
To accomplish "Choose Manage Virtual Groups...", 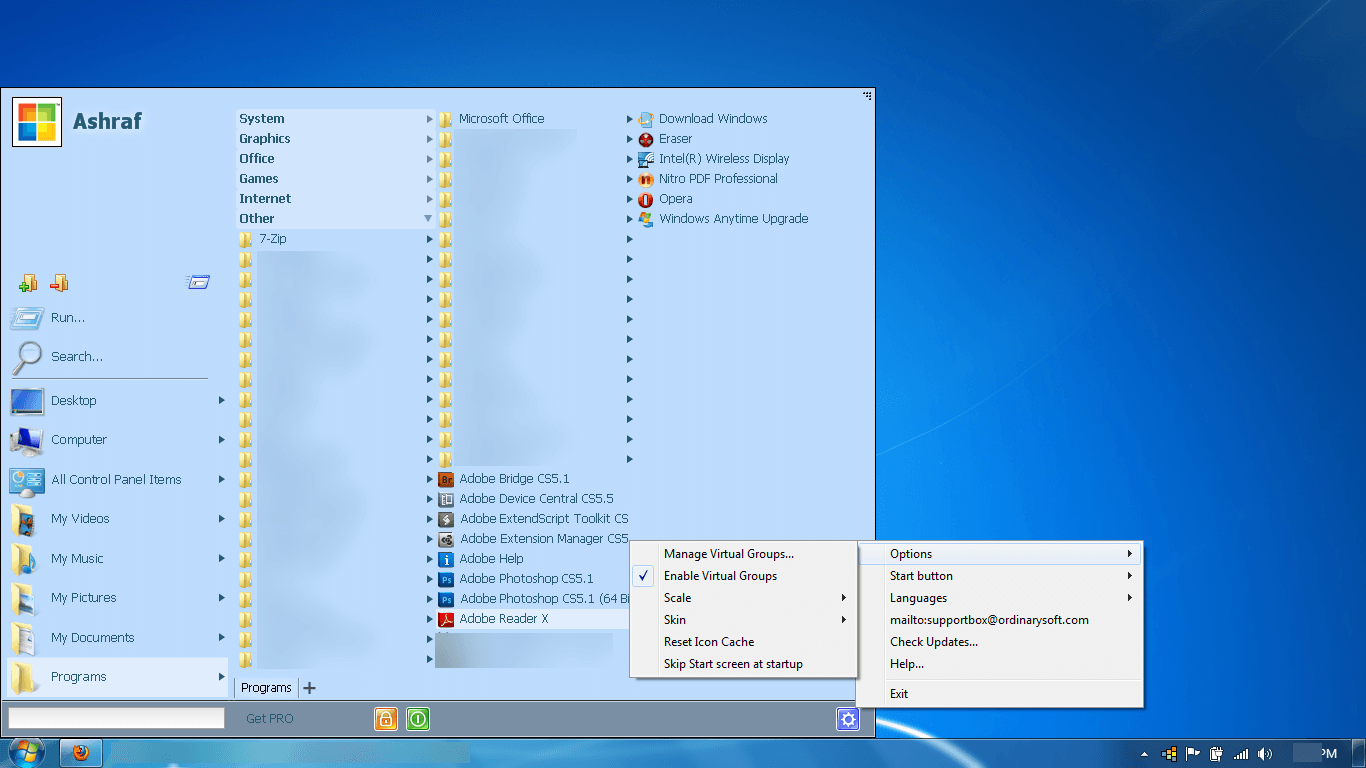I will (x=744, y=554).
